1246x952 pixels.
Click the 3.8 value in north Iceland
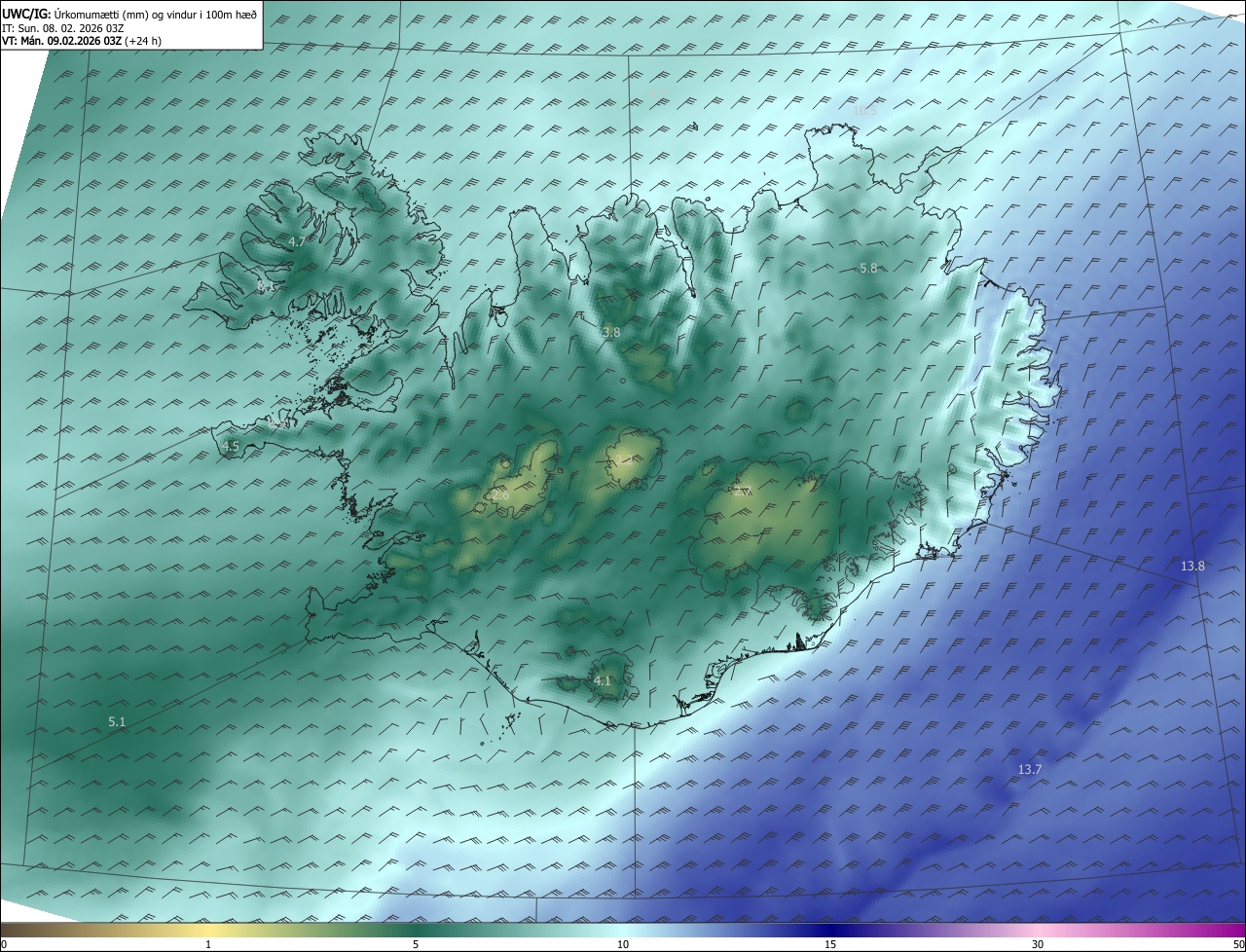(x=611, y=333)
